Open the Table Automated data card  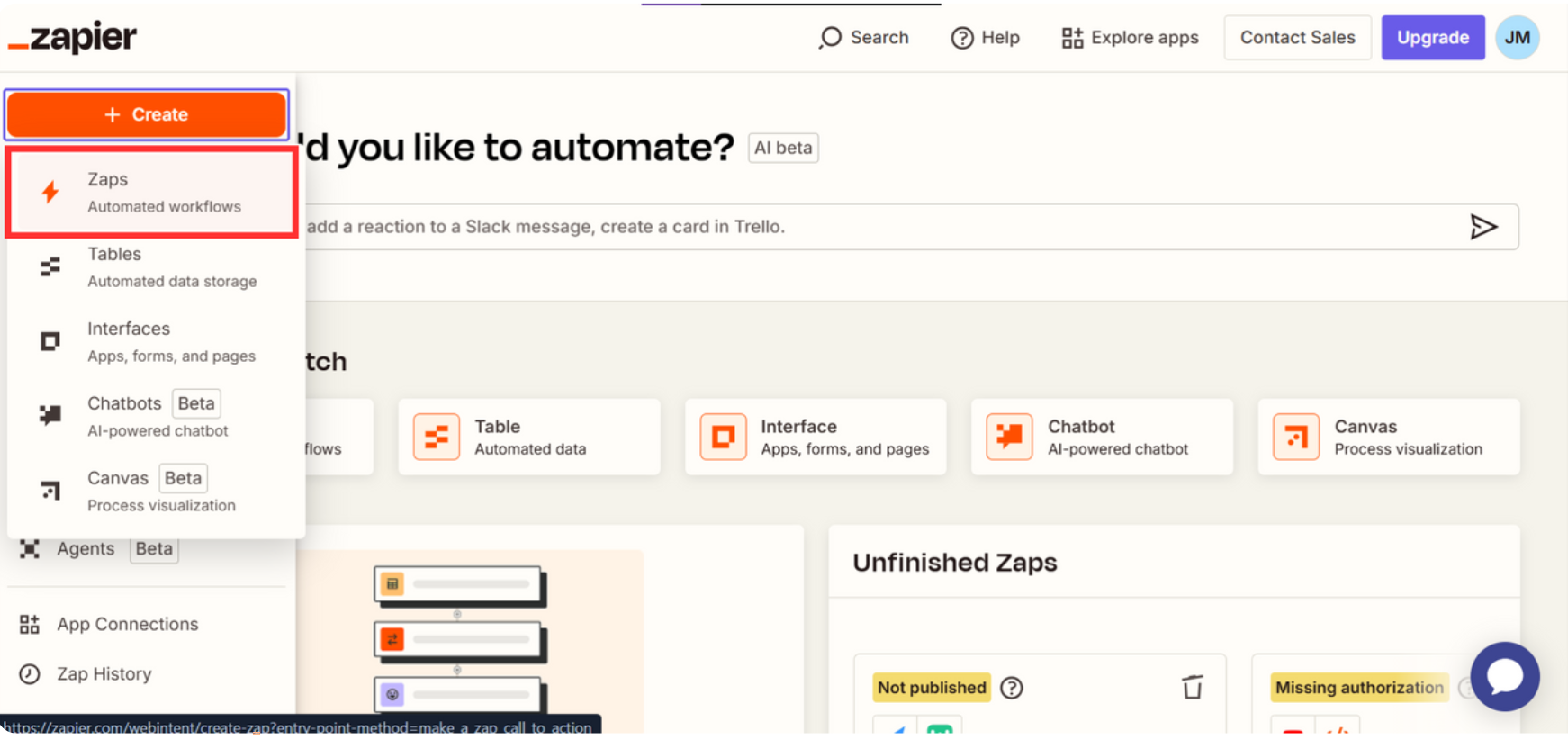[529, 437]
